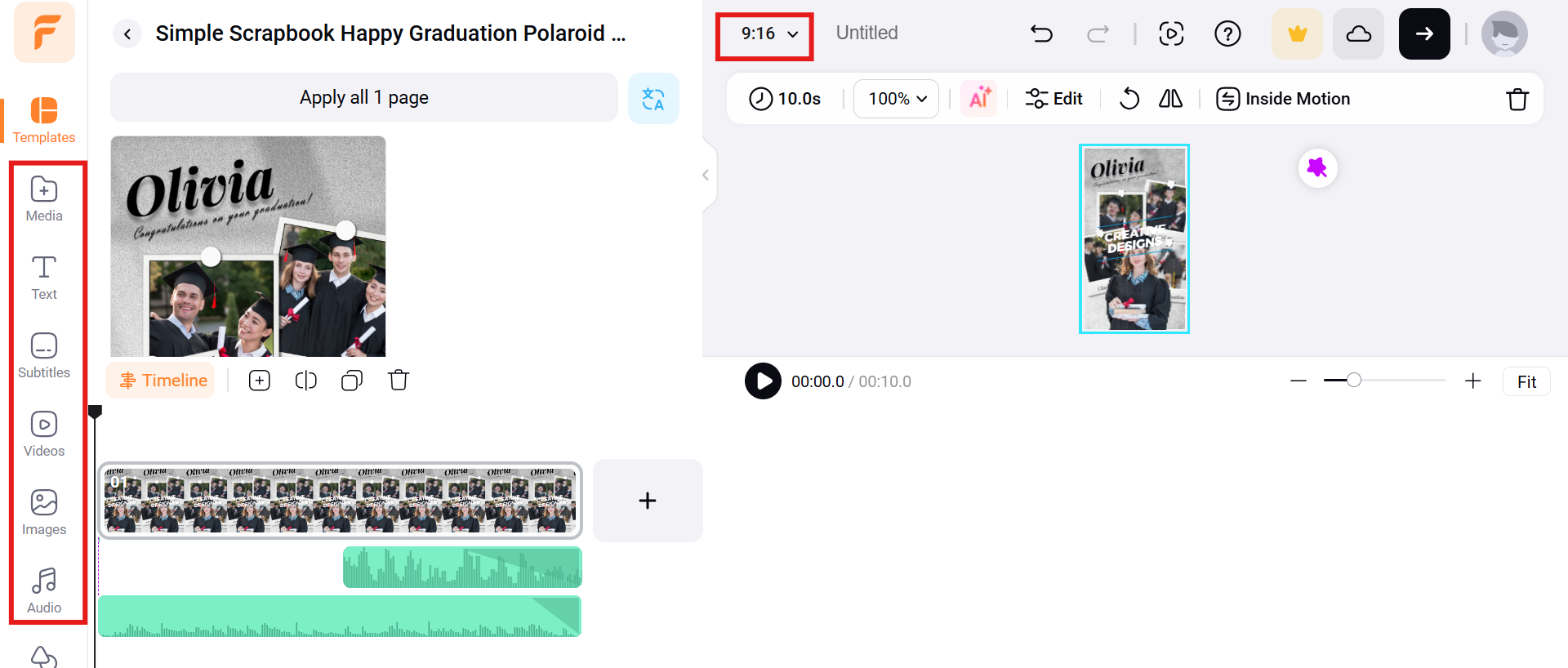
Task: Switch to the Templates tab
Action: click(44, 119)
